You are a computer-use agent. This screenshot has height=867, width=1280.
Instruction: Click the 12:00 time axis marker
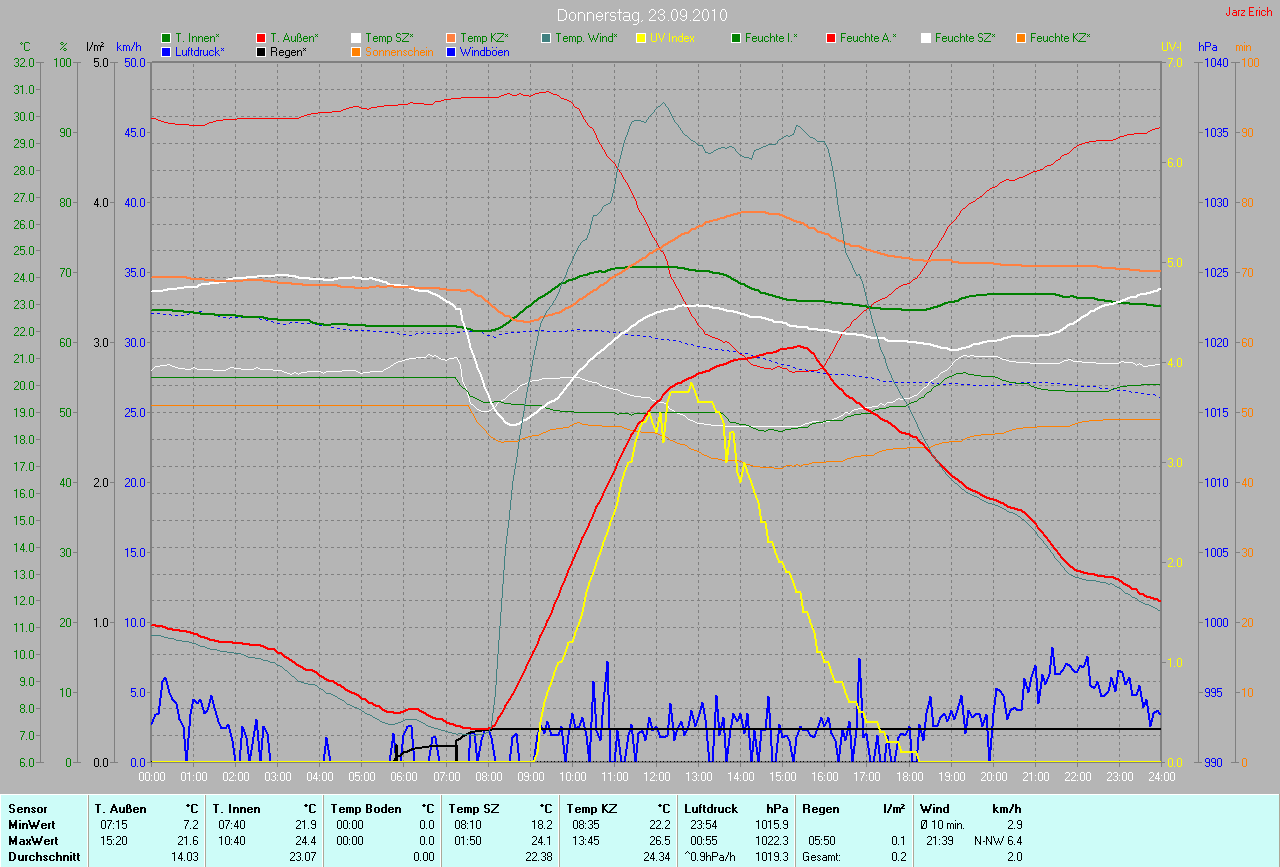click(x=656, y=776)
